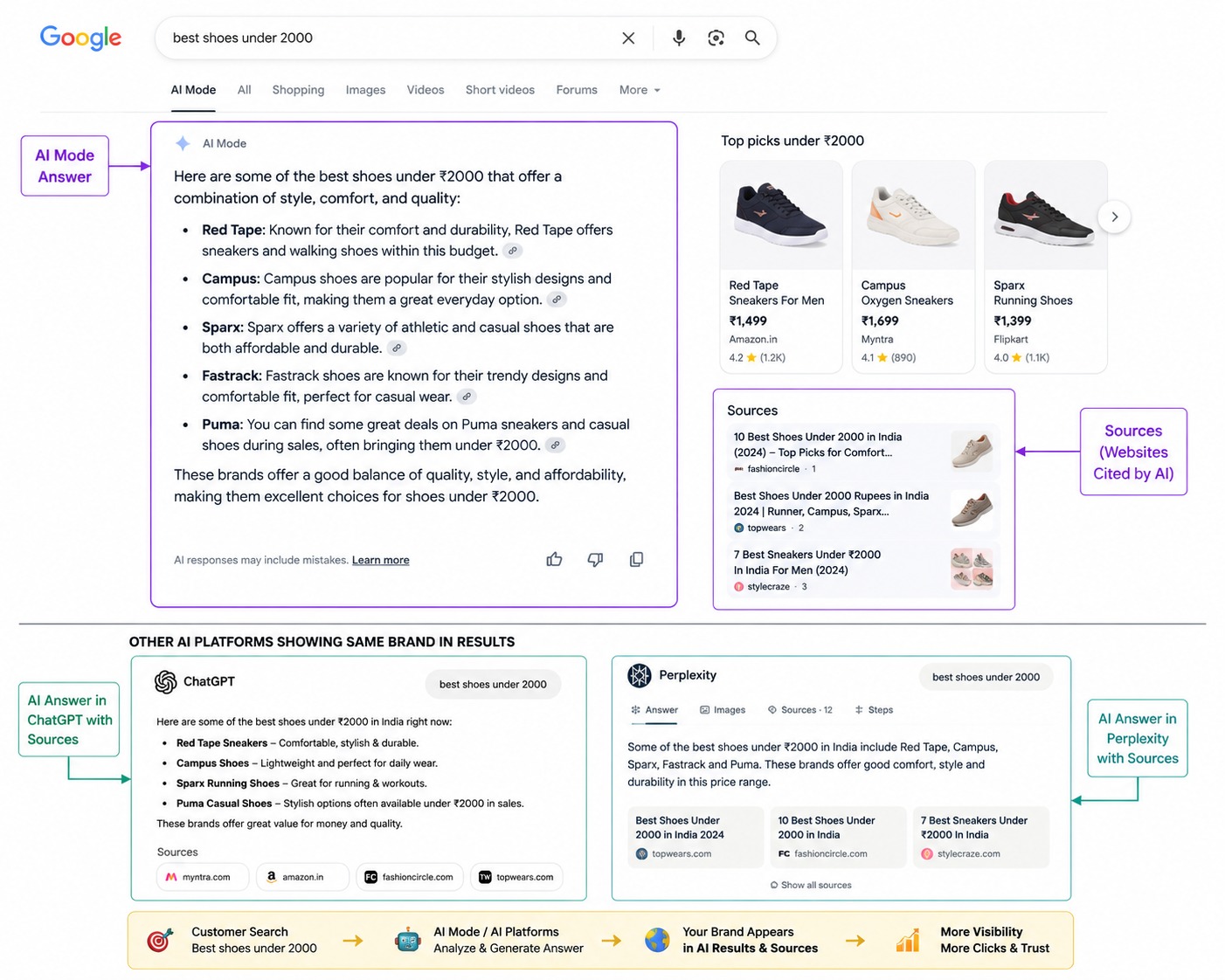Open the Forums tab
This screenshot has width=1225, height=980.
pos(577,90)
